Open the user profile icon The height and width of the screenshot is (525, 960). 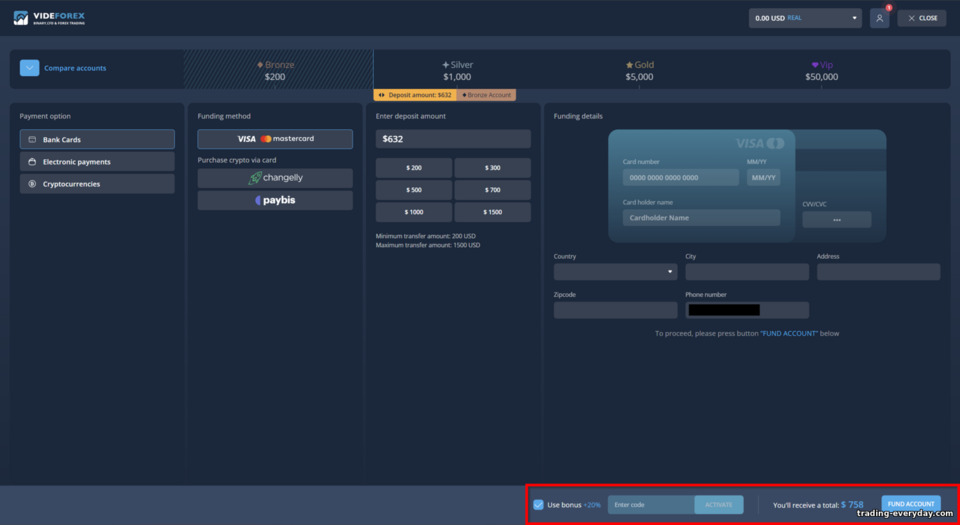(879, 18)
